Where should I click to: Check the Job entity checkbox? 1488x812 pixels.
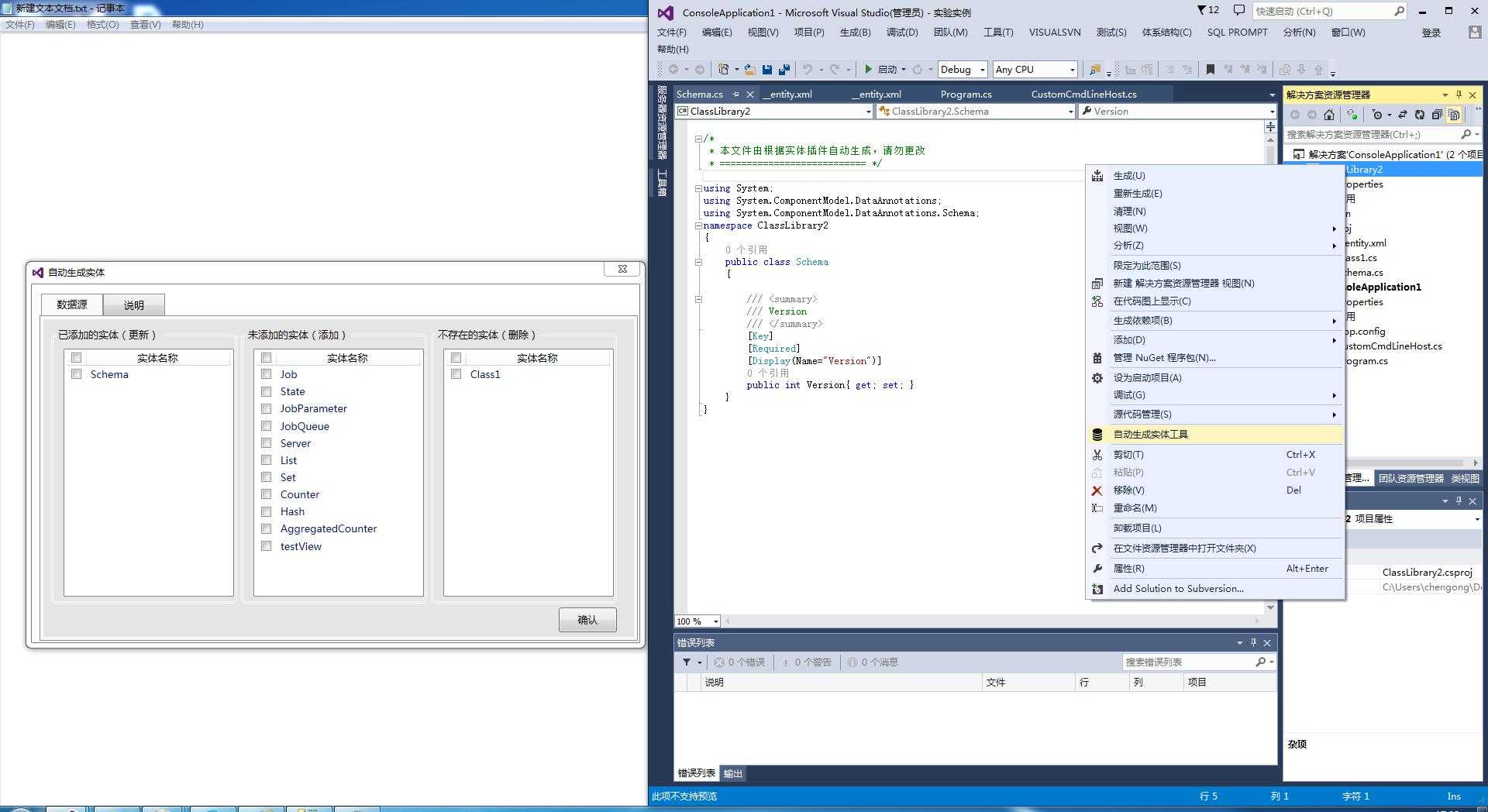click(266, 374)
